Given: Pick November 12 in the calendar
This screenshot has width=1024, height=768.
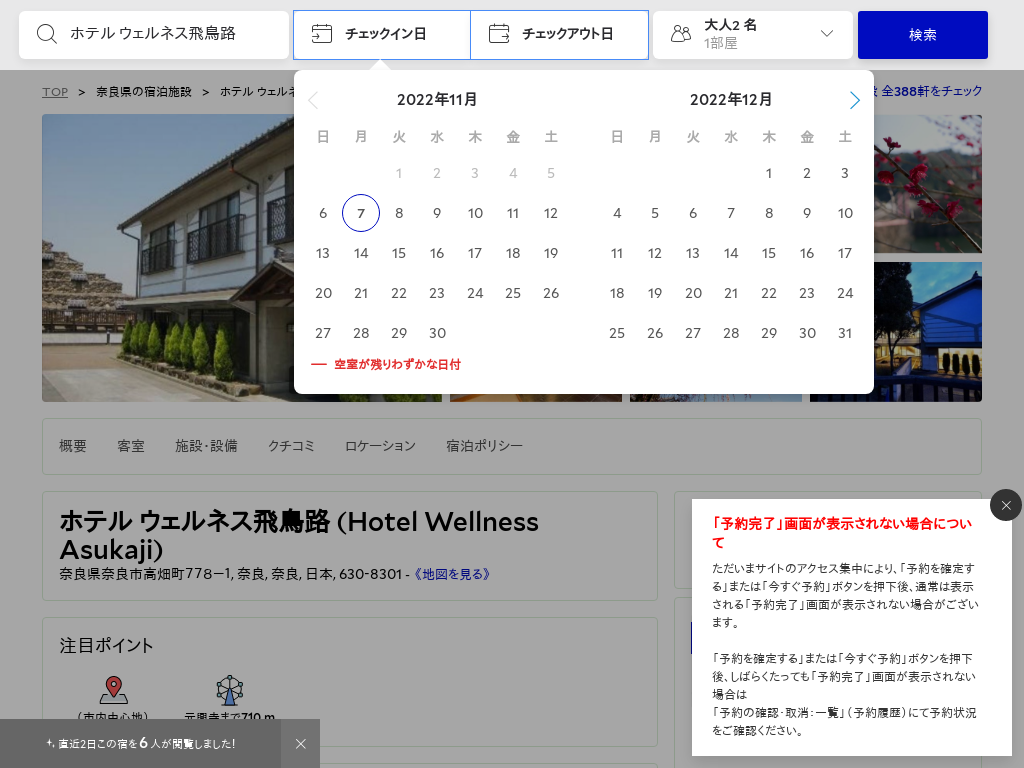Looking at the screenshot, I should coord(551,213).
